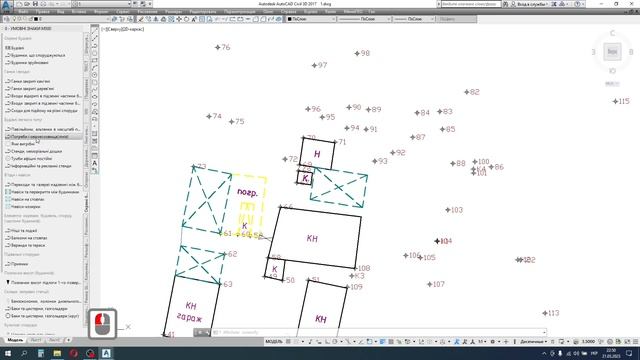Switch to the Модель tab

(x=15, y=340)
